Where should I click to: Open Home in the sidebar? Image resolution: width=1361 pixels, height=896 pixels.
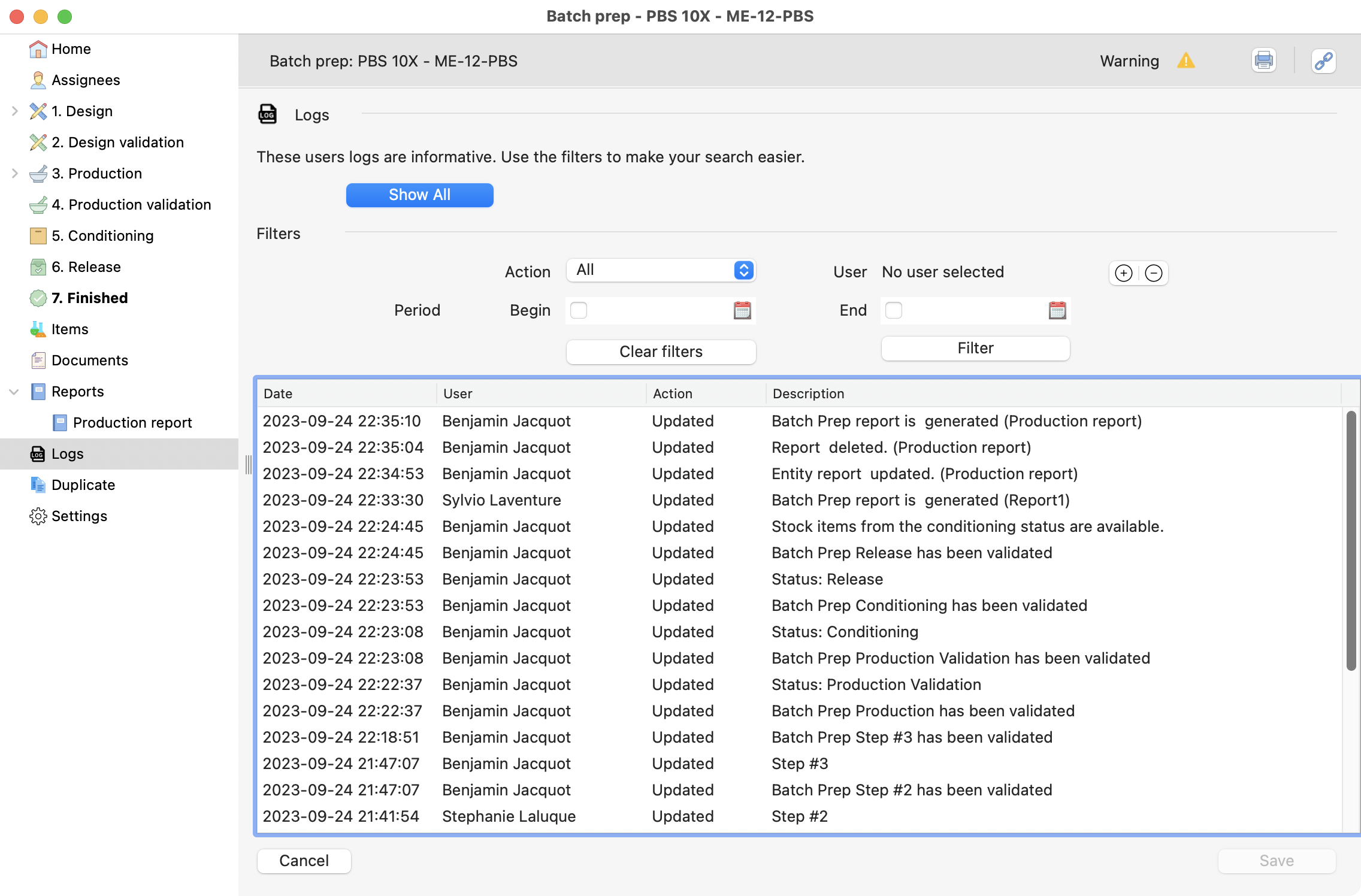coord(71,49)
